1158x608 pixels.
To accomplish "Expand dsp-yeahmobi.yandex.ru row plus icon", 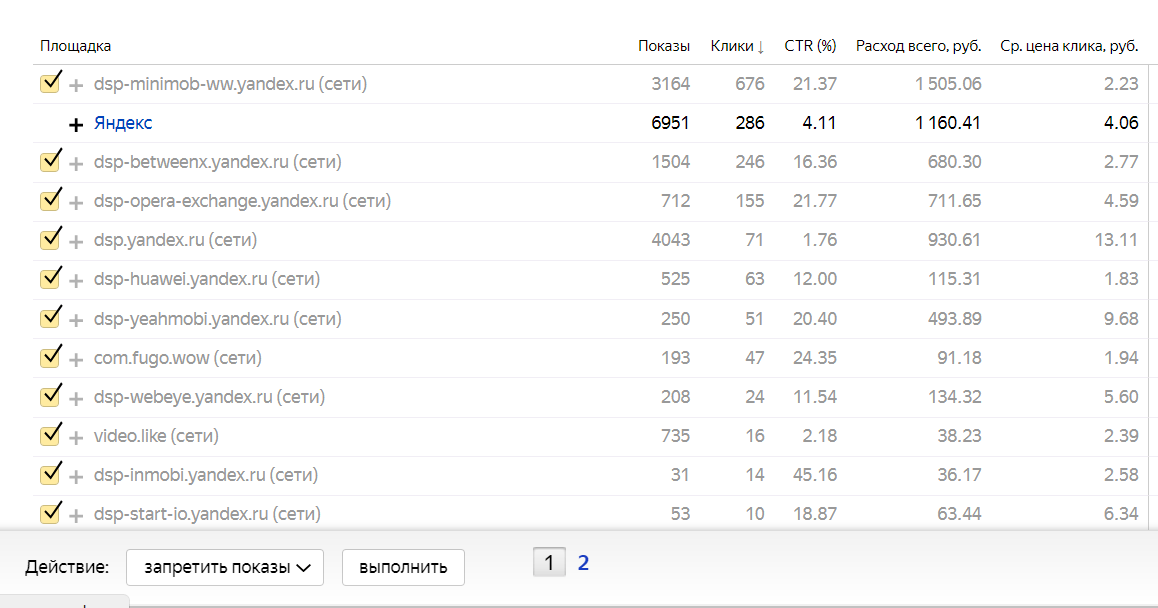I will point(75,321).
